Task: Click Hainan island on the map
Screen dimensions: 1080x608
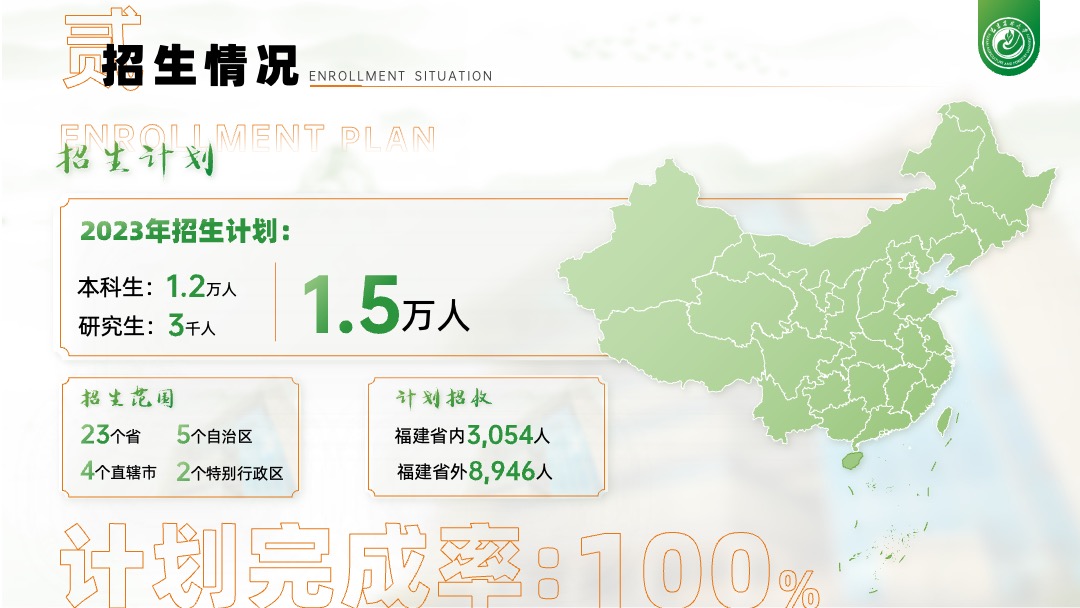Action: 853,459
